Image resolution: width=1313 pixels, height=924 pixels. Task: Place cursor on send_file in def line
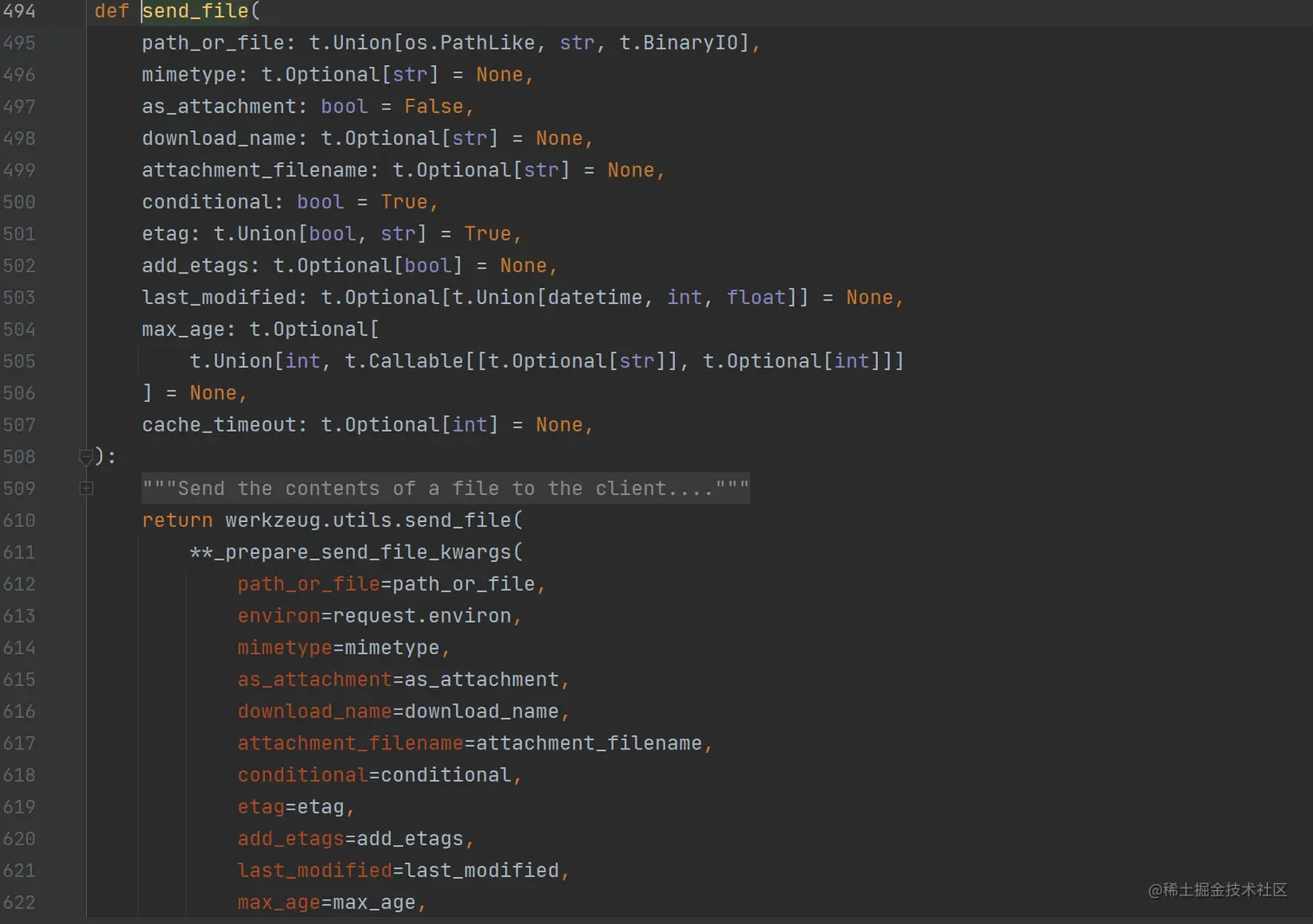pyautogui.click(x=195, y=11)
